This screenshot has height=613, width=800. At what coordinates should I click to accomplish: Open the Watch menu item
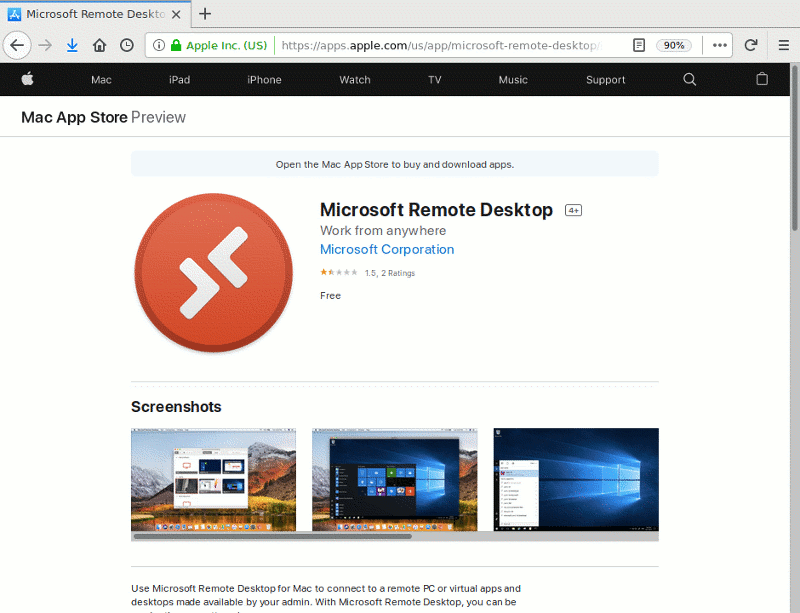[x=355, y=80]
